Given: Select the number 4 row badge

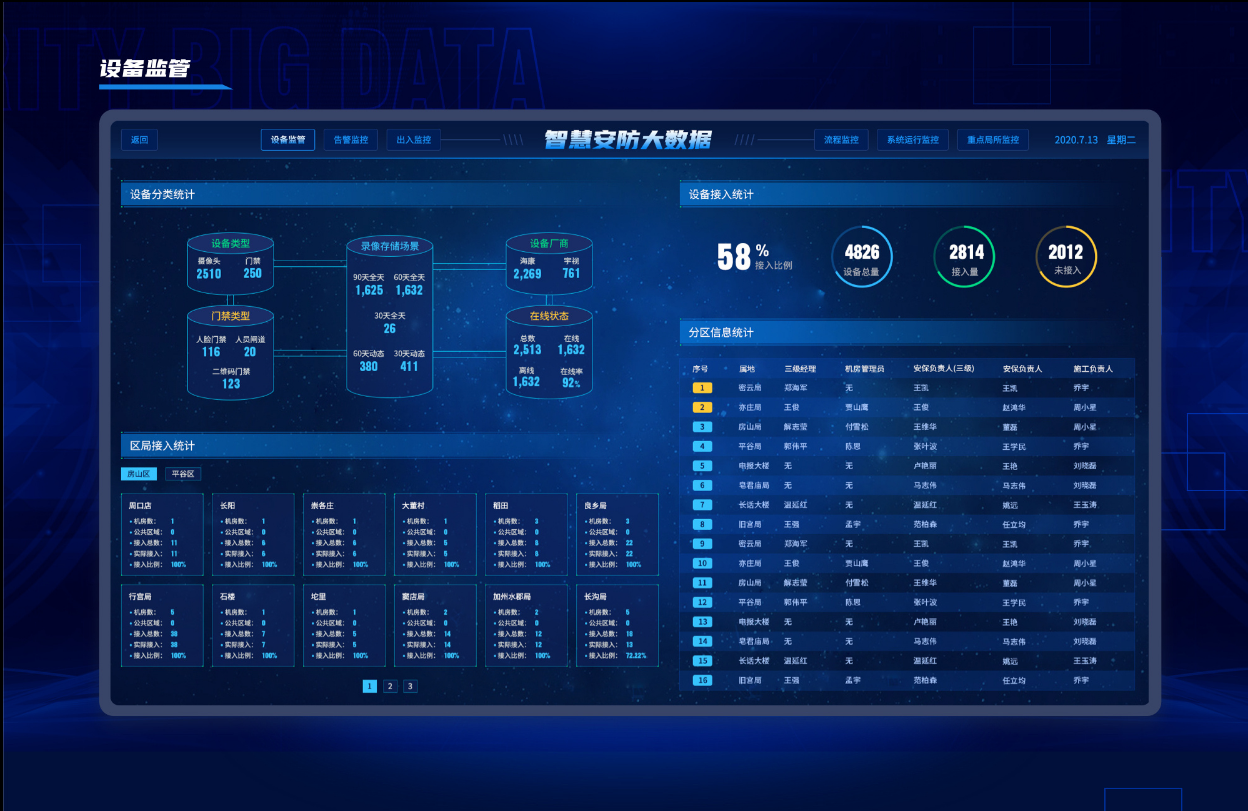Looking at the screenshot, I should click(x=702, y=446).
